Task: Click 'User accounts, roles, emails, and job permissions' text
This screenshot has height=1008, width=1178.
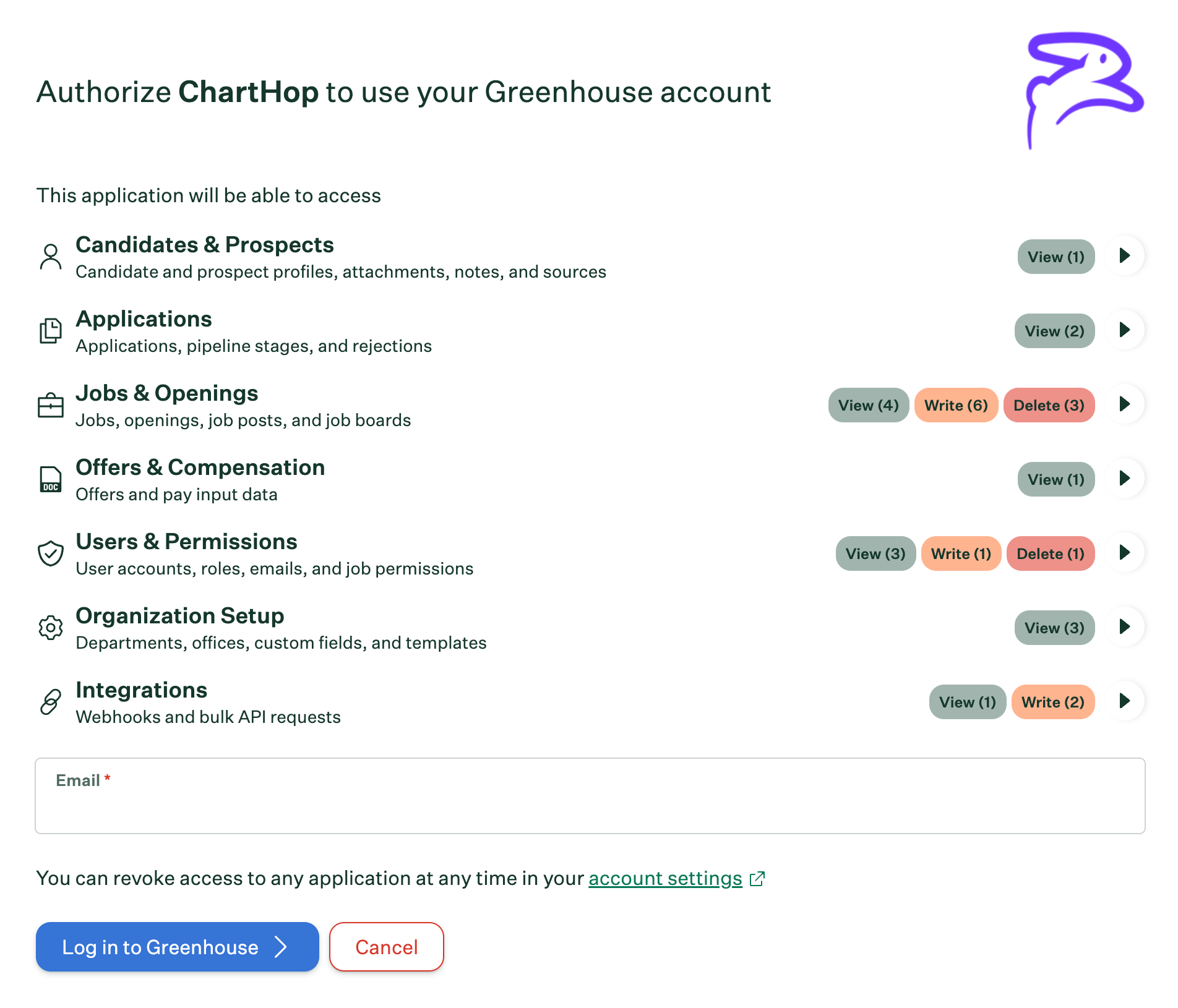Action: click(275, 568)
